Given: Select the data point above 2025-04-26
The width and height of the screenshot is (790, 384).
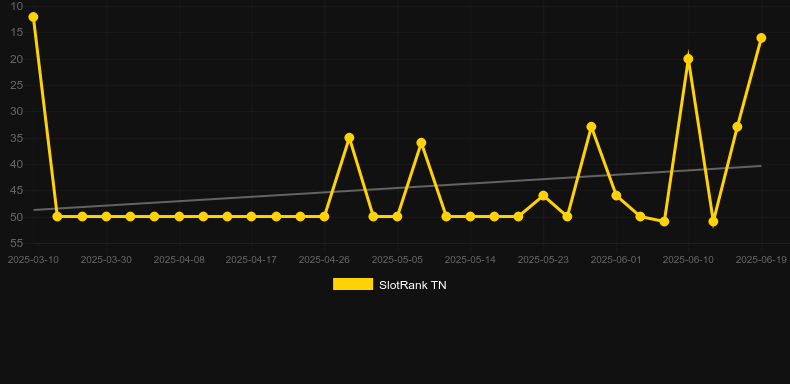Looking at the screenshot, I should [324, 217].
